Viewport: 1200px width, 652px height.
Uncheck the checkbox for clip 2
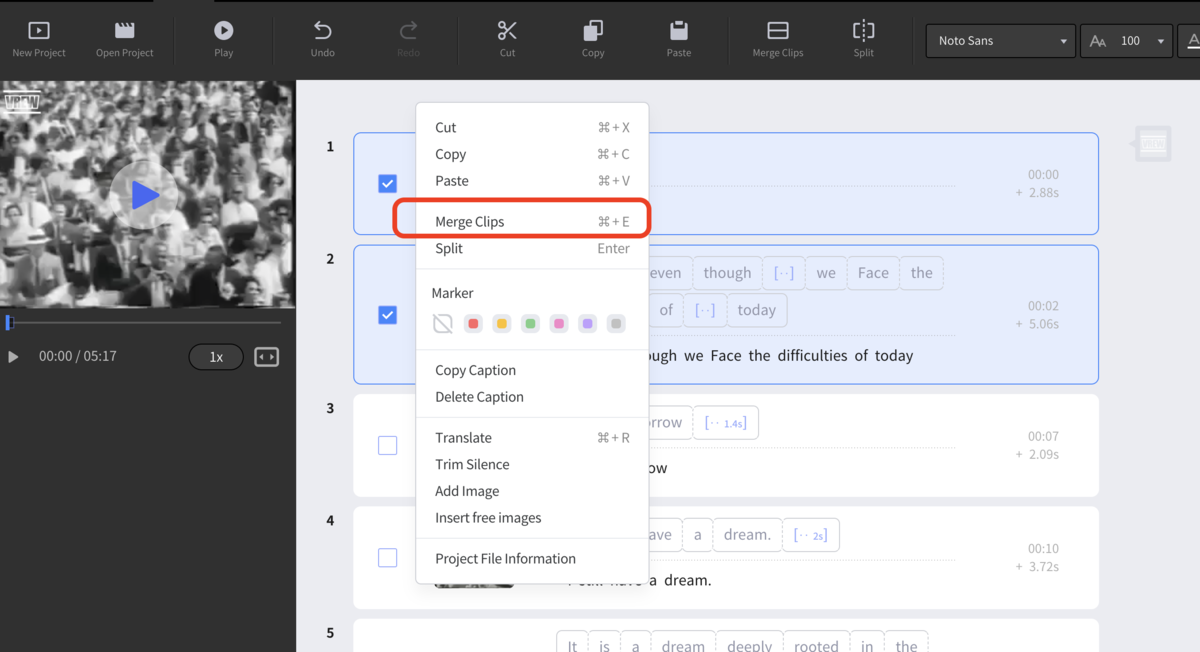point(387,315)
